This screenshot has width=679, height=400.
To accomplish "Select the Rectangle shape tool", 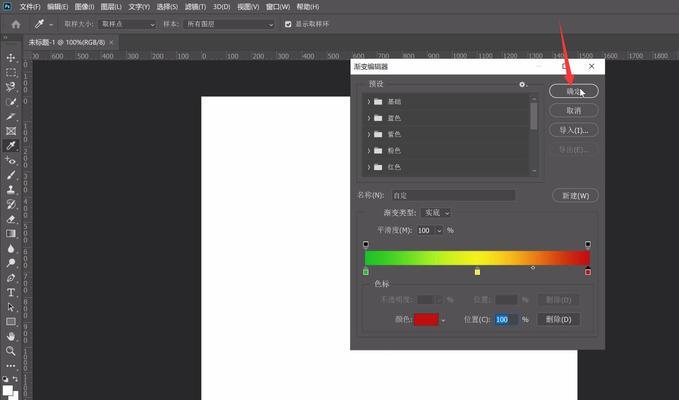I will pos(11,322).
